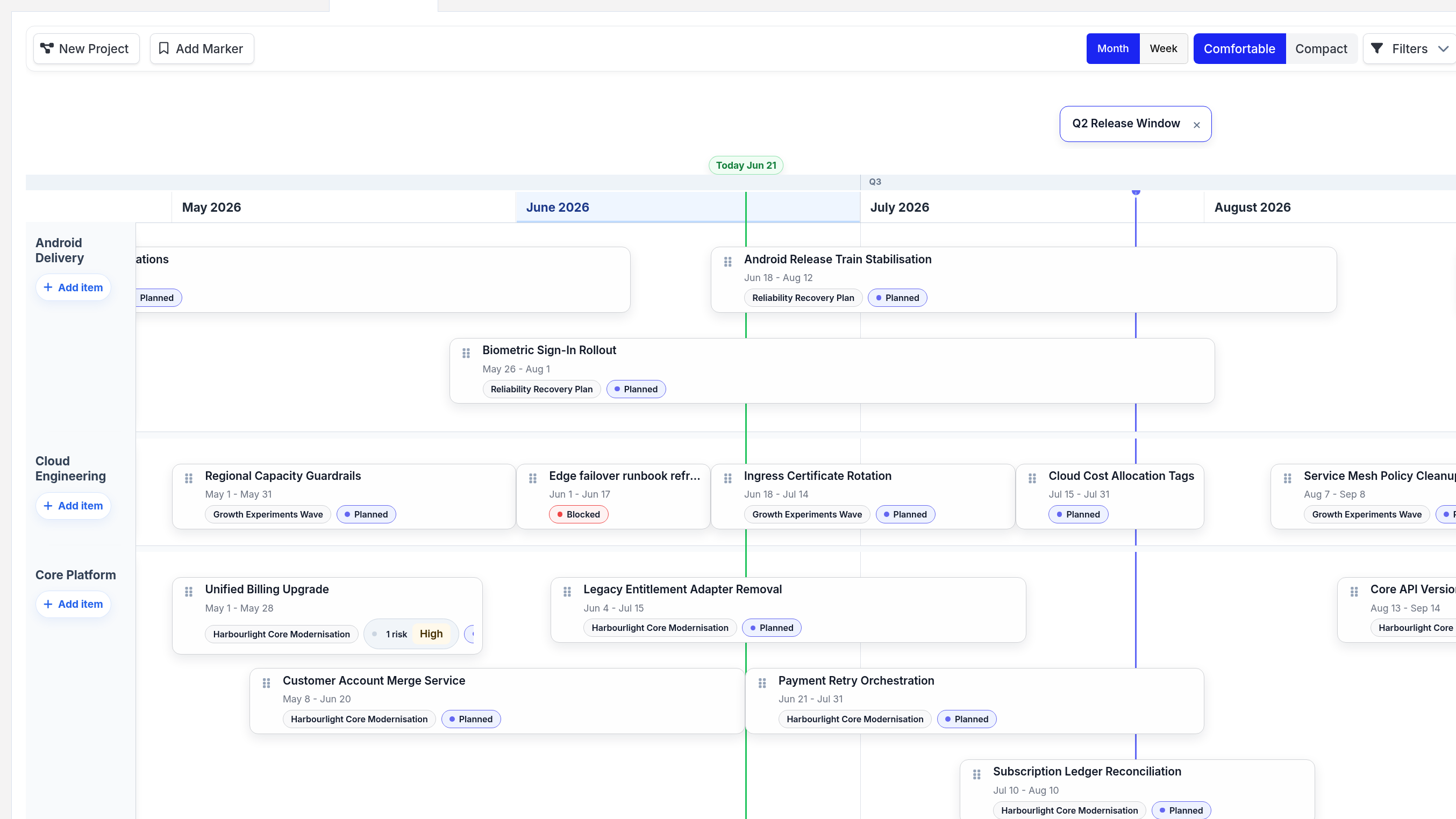Viewport: 1456px width, 819px height.
Task: Grab drag handle of Legacy Entitlement Adapter Removal
Action: click(567, 591)
